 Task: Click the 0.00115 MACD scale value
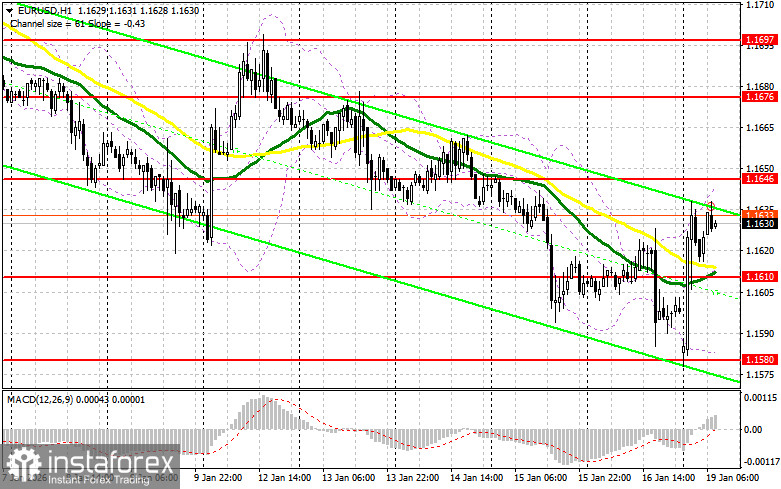(760, 398)
